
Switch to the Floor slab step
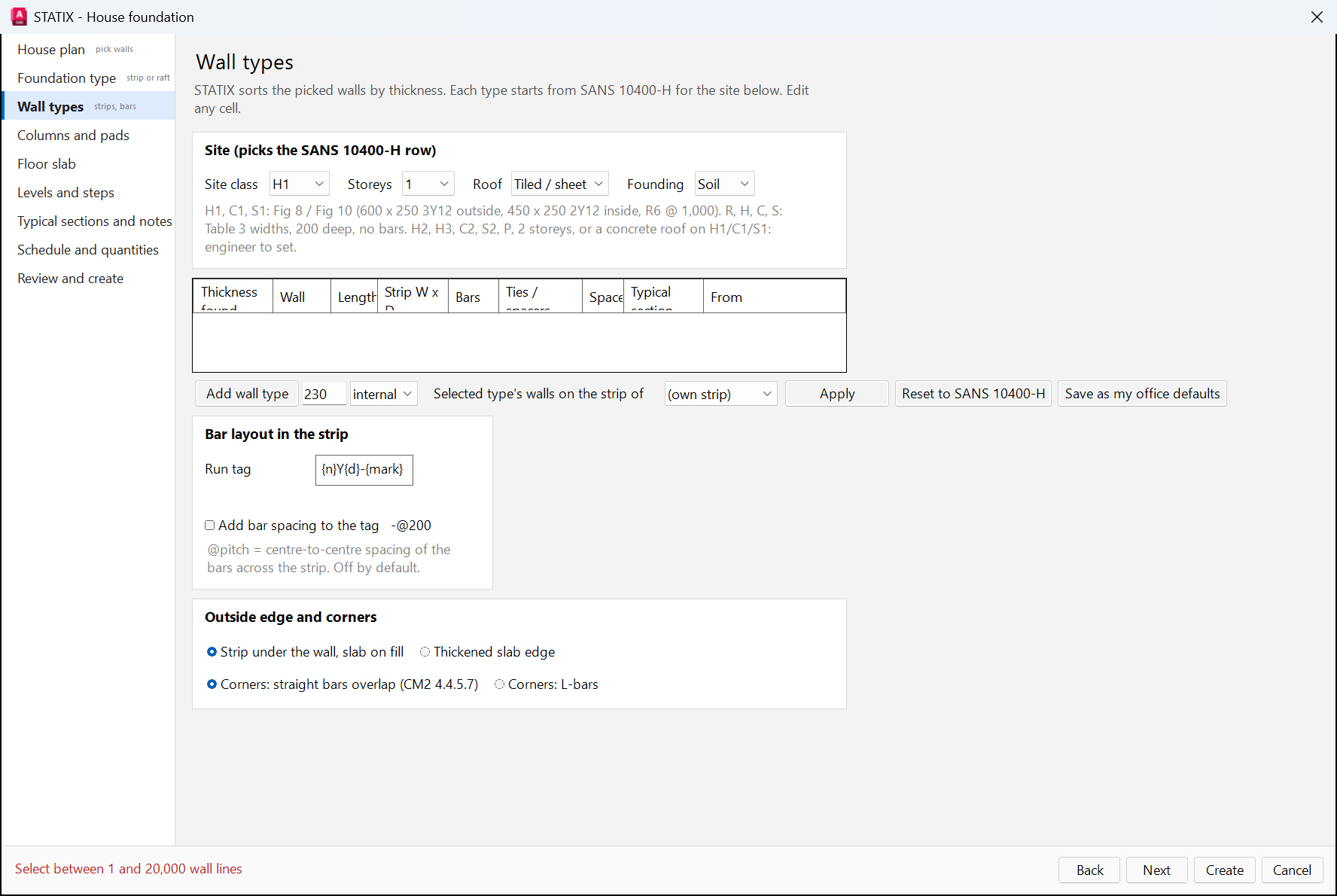[x=88, y=163]
